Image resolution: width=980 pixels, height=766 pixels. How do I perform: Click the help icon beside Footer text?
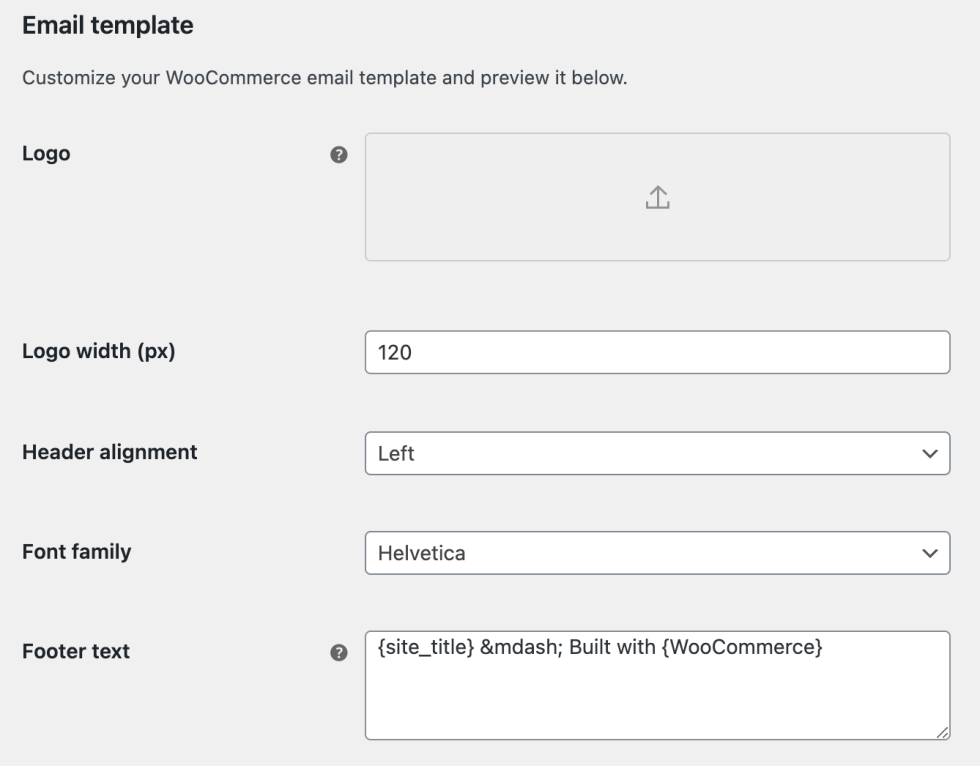pyautogui.click(x=340, y=653)
